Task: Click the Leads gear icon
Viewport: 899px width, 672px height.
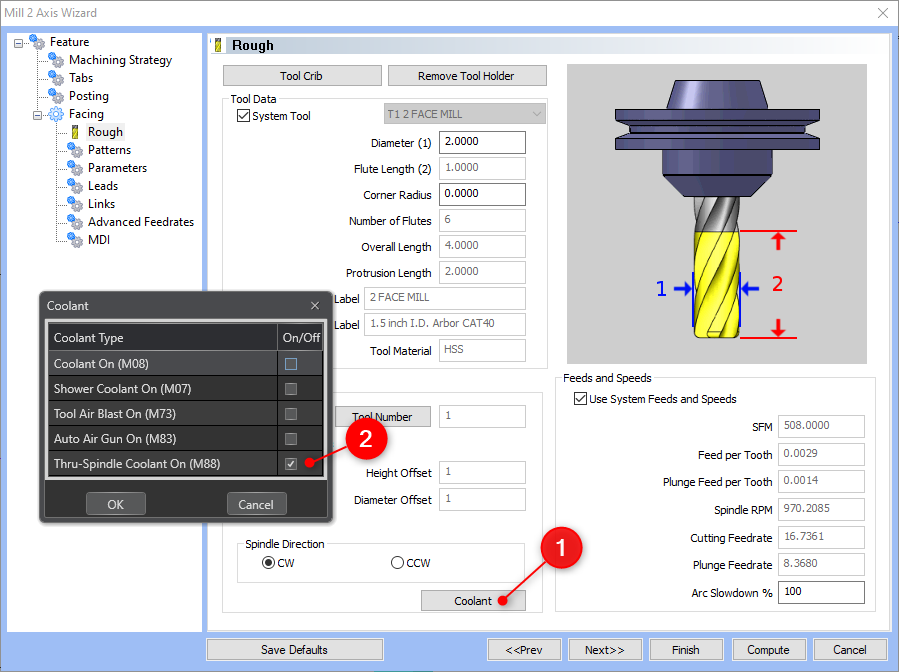Action: pos(75,186)
